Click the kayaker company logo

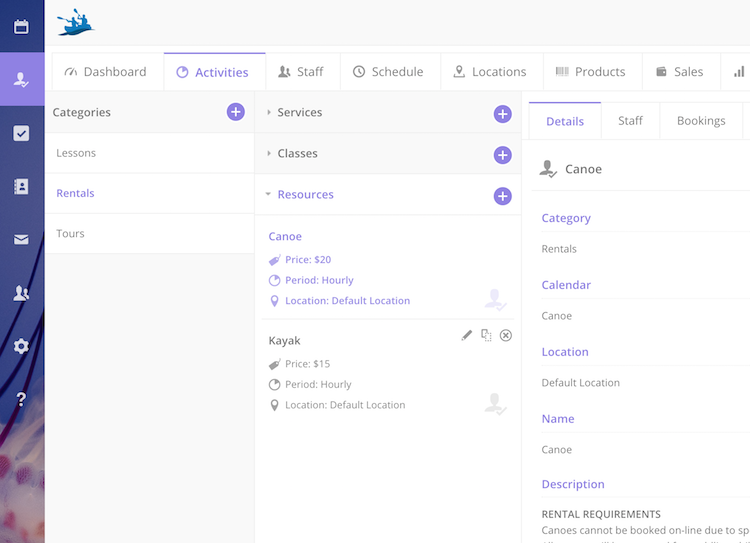(x=76, y=22)
